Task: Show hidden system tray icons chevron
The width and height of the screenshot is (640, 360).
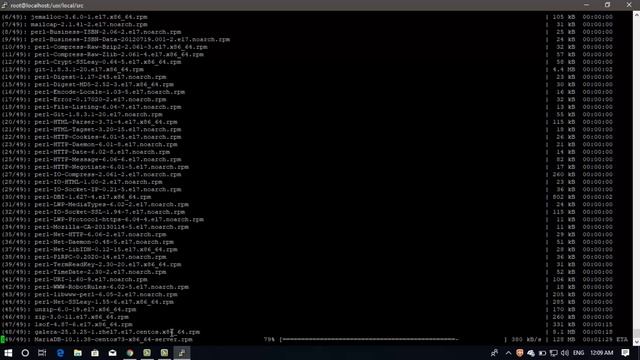Action: click(x=508, y=353)
